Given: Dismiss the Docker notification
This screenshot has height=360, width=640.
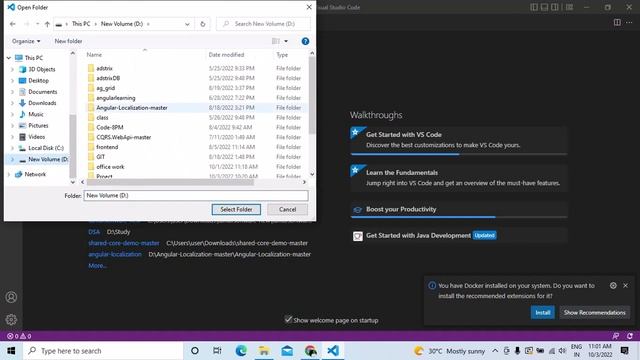Looking at the screenshot, I should (625, 286).
